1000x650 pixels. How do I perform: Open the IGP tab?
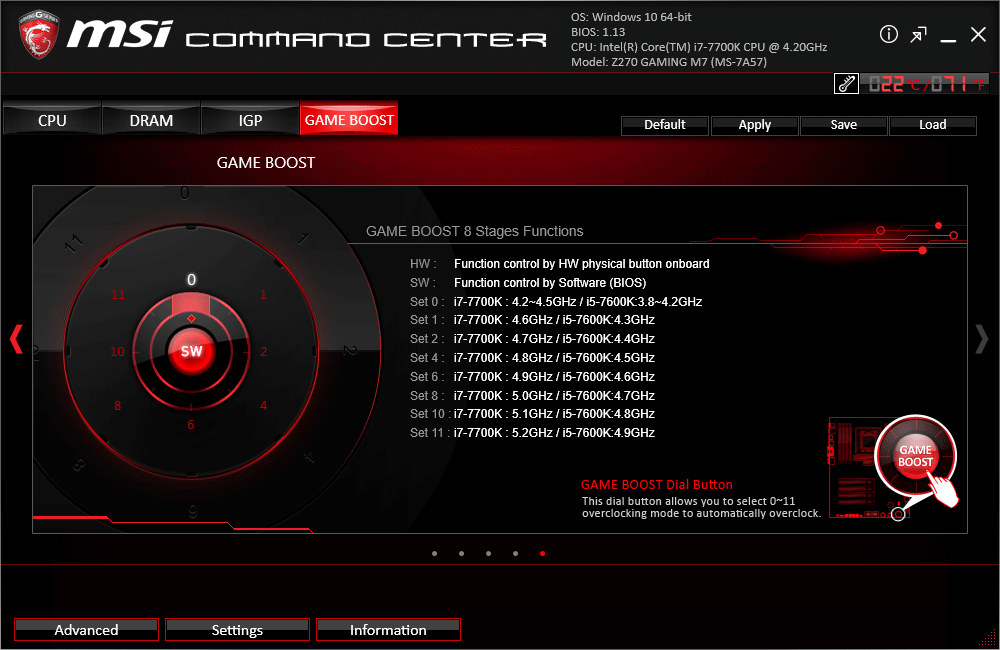point(249,119)
